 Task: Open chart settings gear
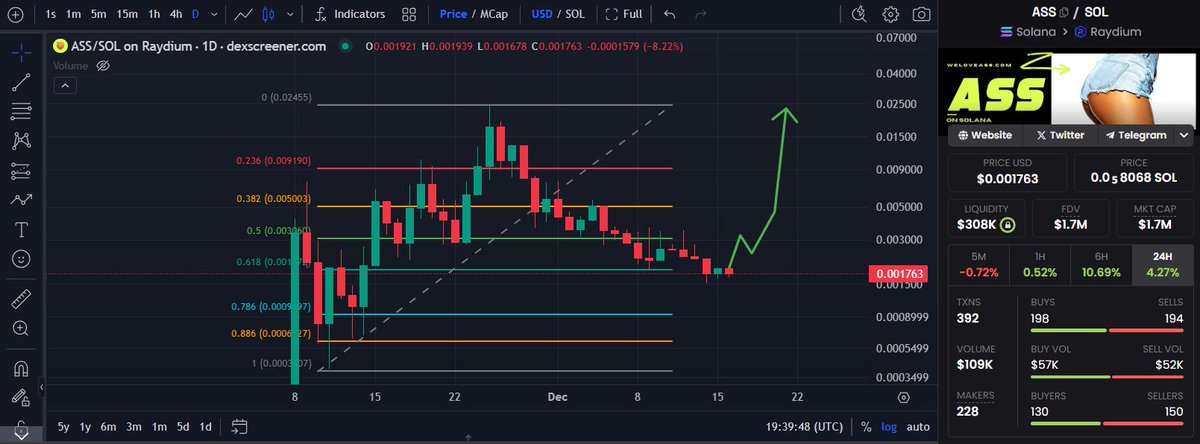(x=890, y=15)
